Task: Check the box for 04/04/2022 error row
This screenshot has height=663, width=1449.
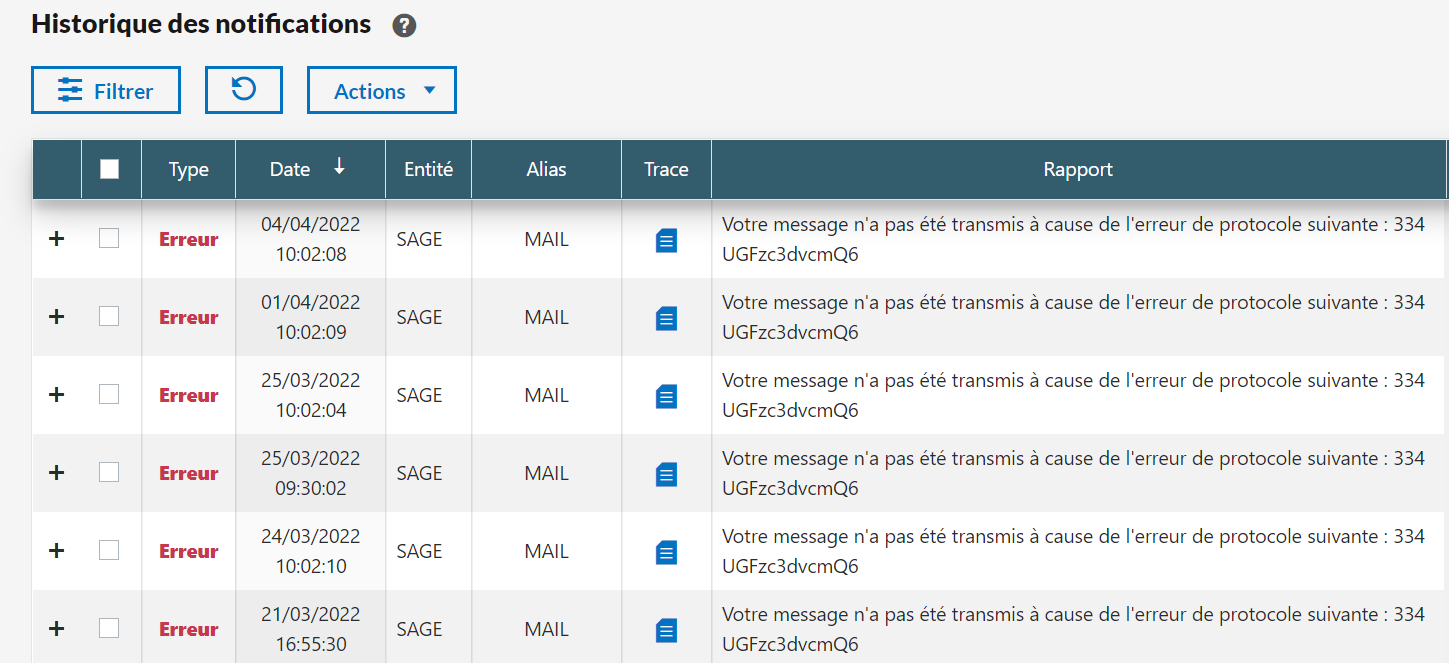Action: (x=109, y=238)
